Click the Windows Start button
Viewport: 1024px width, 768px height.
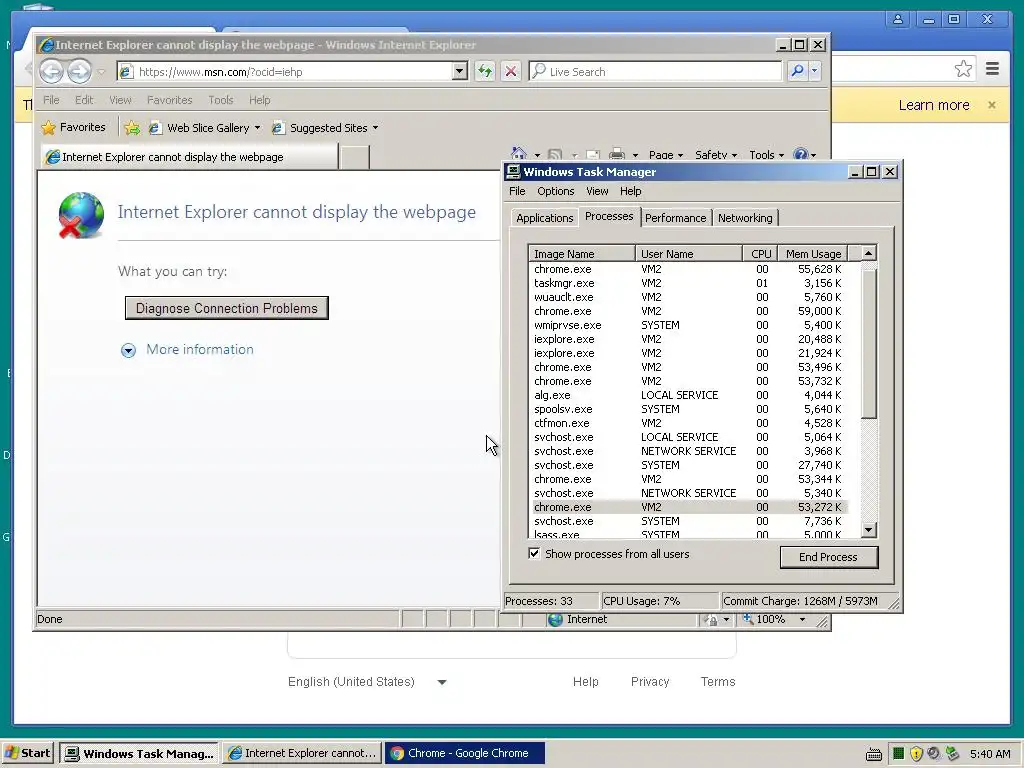[x=28, y=753]
